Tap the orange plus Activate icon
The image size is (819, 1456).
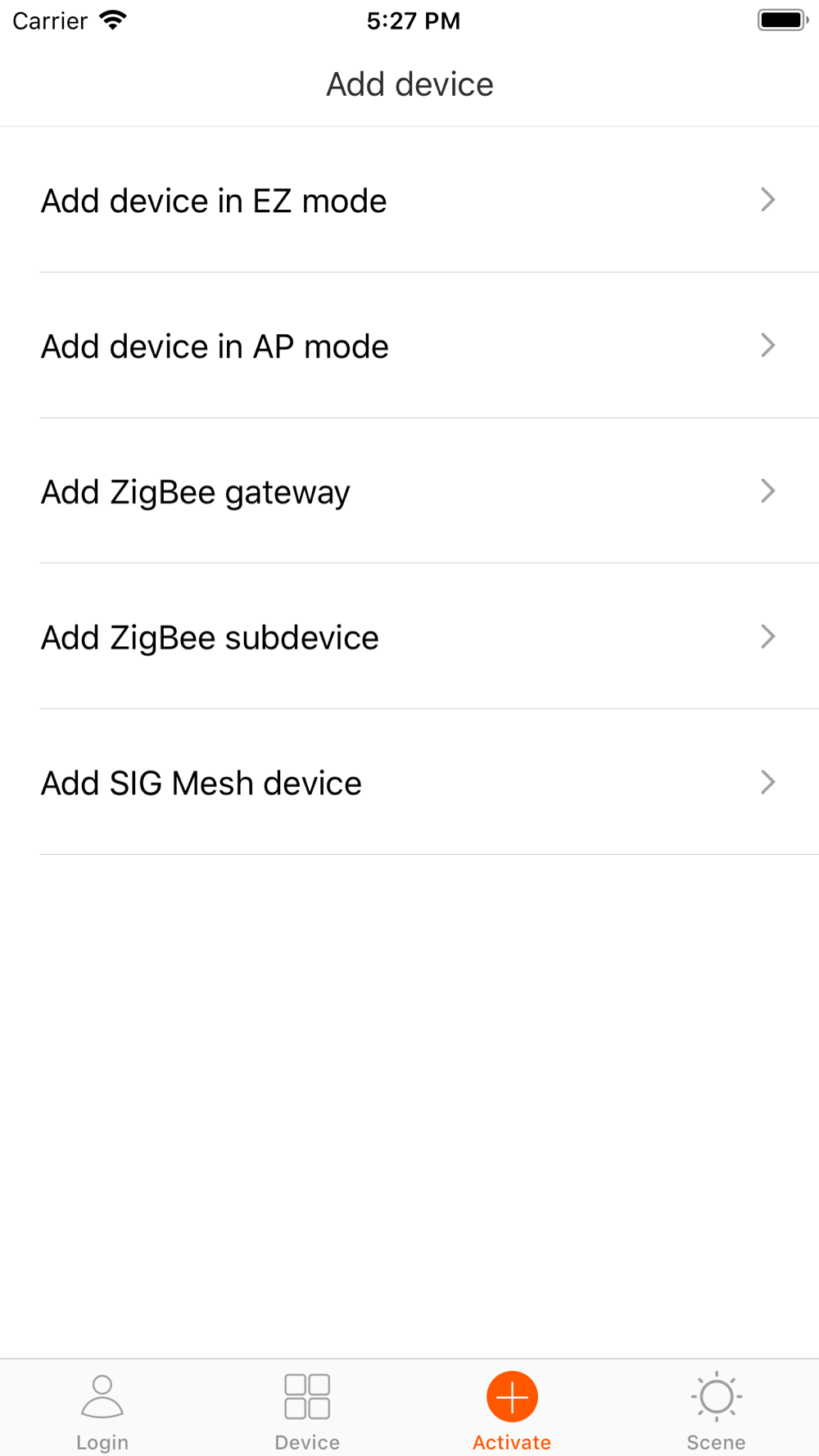tap(512, 1396)
